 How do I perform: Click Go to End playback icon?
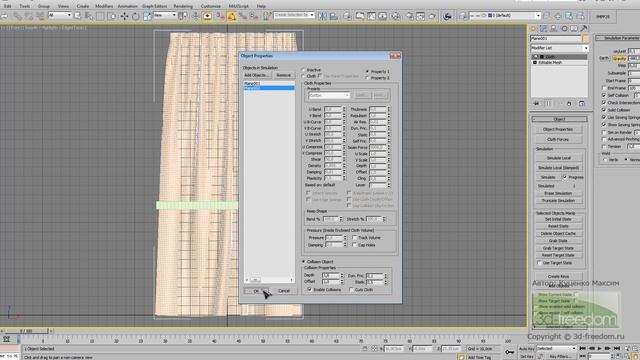(x=617, y=349)
